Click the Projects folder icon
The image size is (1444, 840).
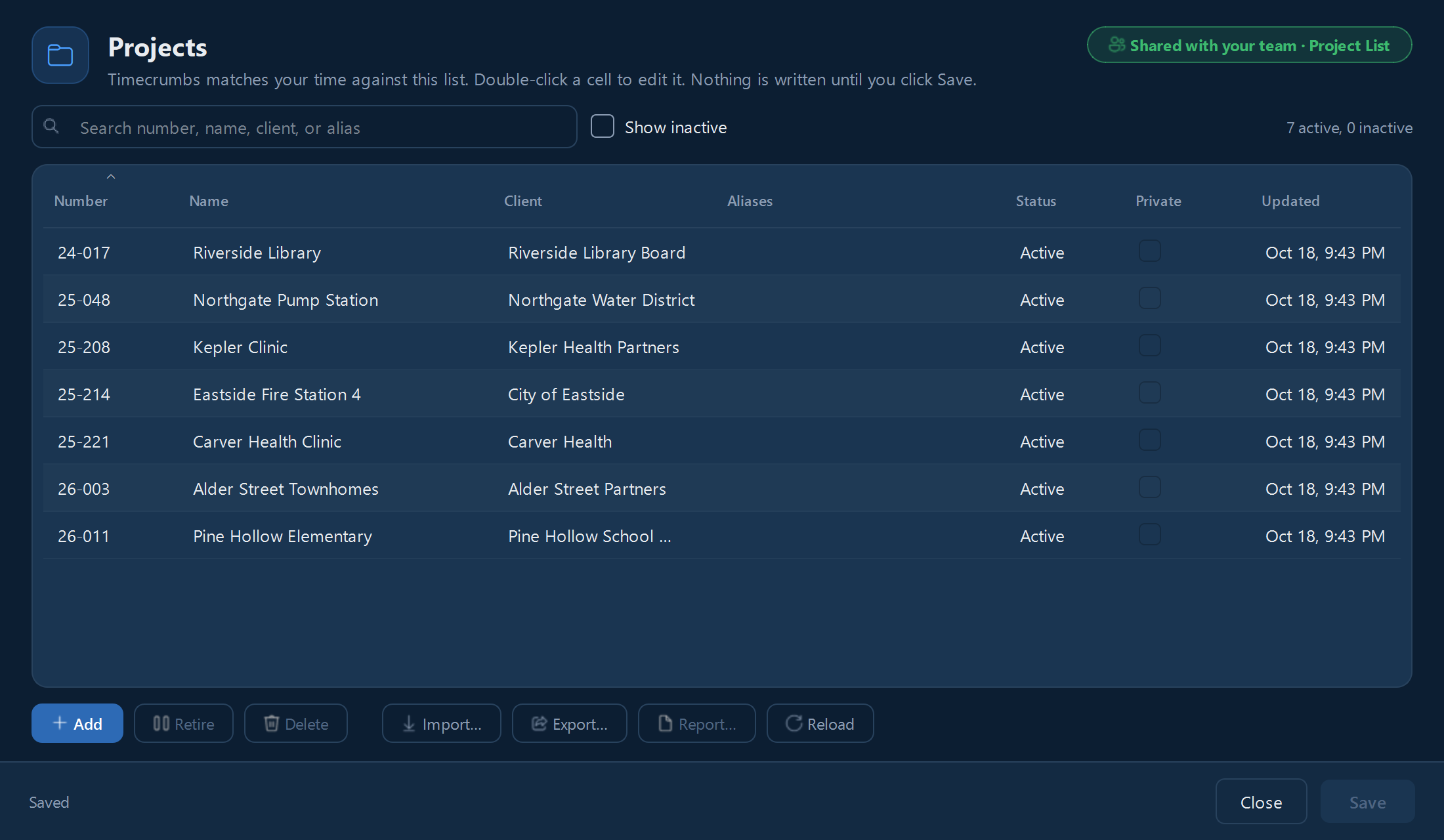point(60,55)
